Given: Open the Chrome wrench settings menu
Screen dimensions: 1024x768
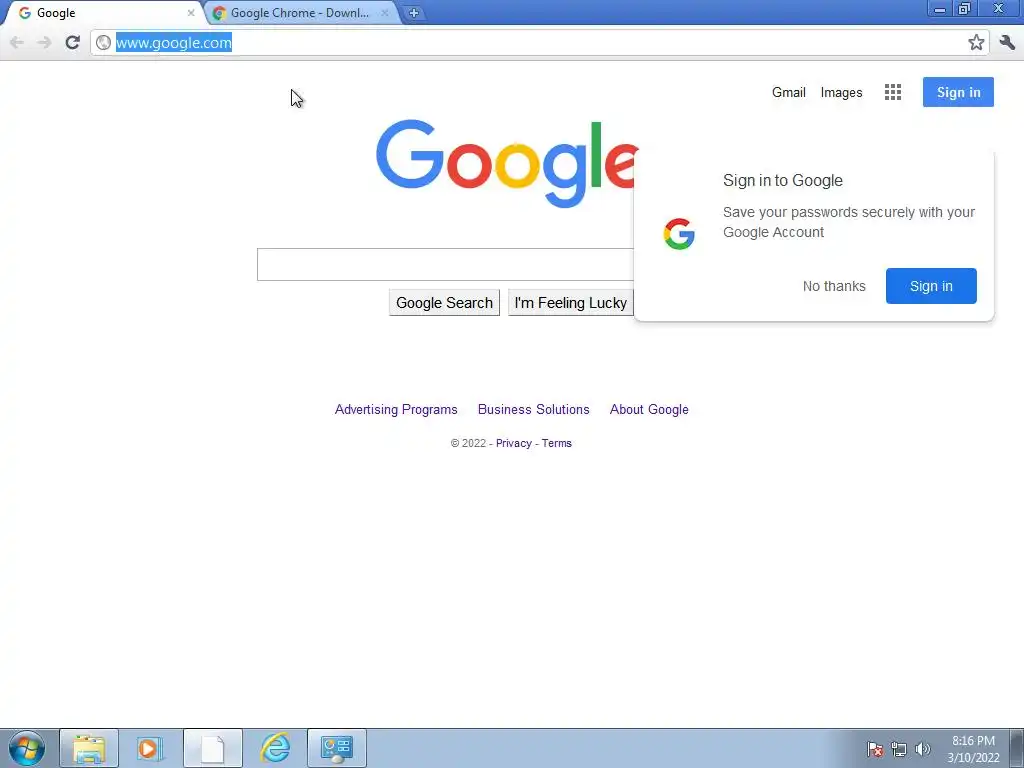Looking at the screenshot, I should 1007,42.
